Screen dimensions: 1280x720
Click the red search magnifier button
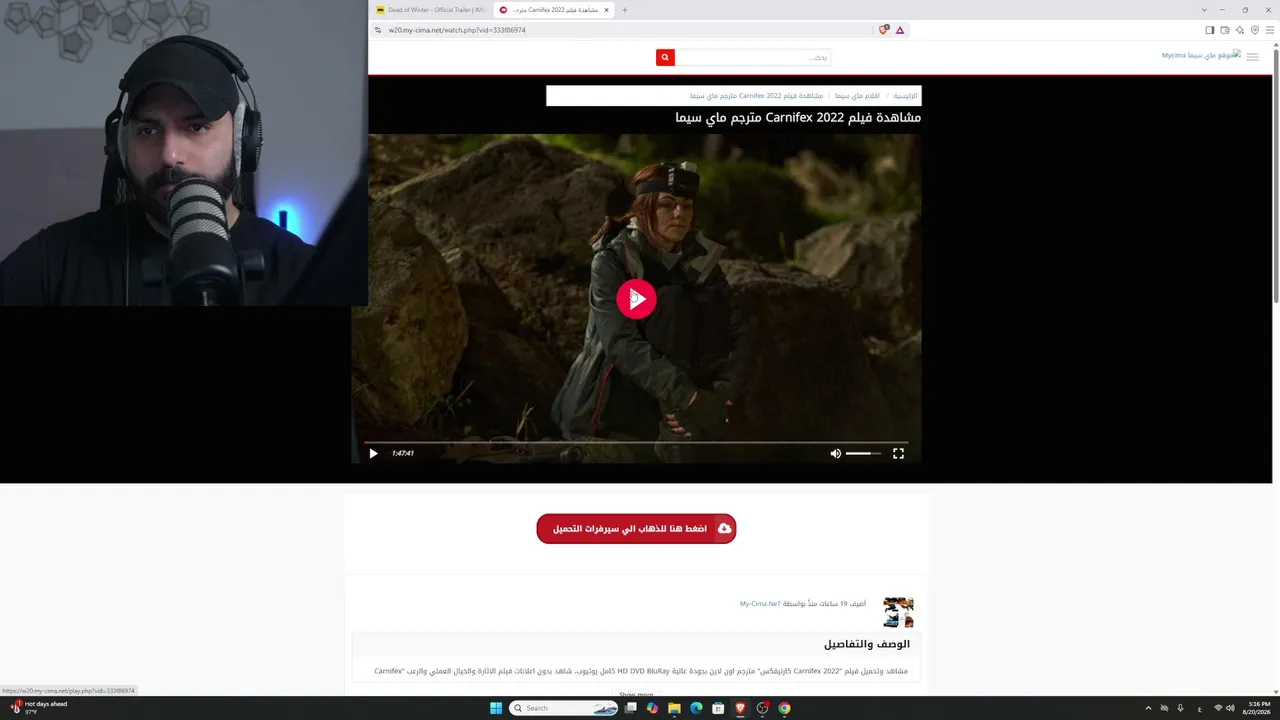(665, 58)
